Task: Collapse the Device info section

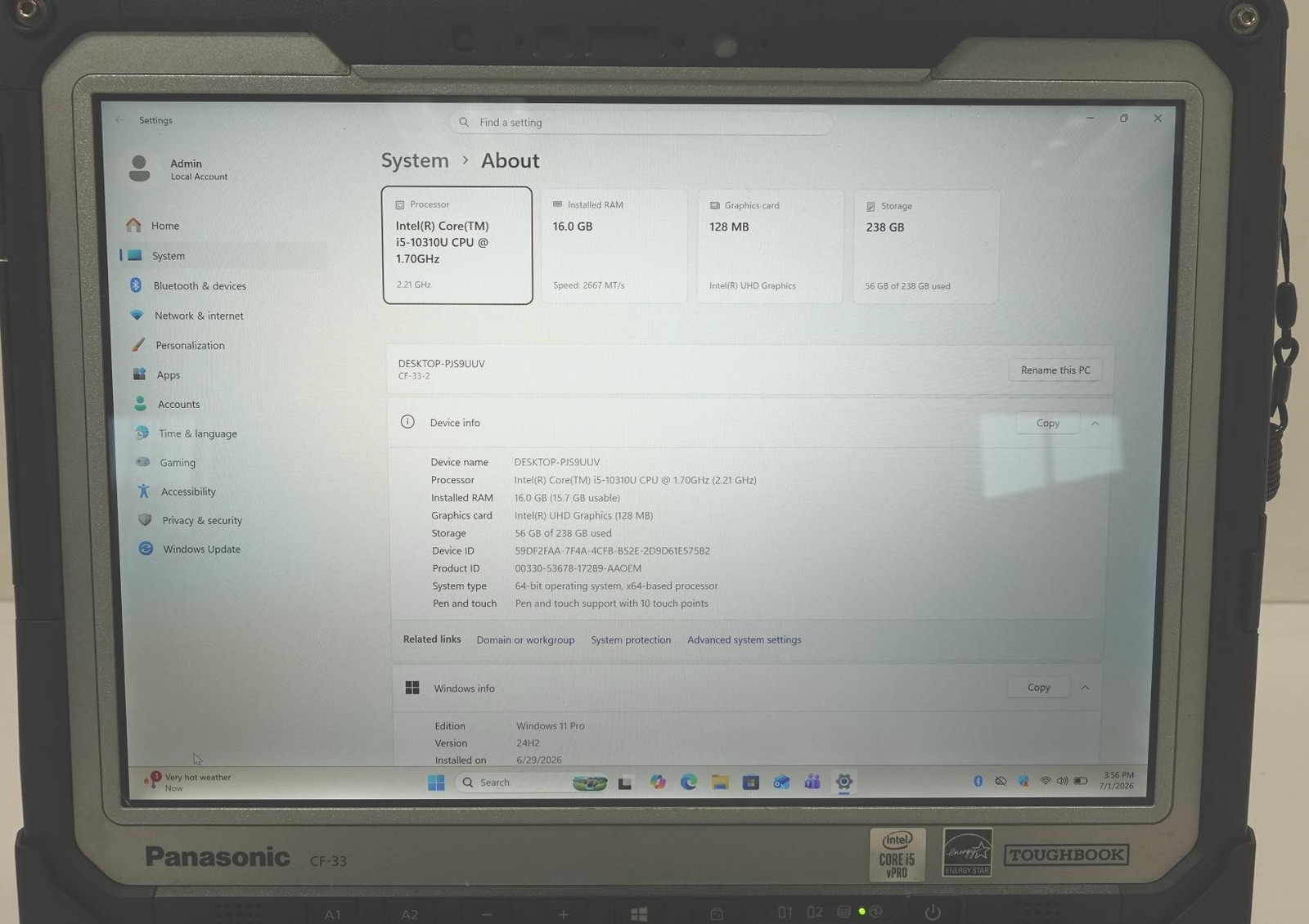Action: click(x=1095, y=424)
